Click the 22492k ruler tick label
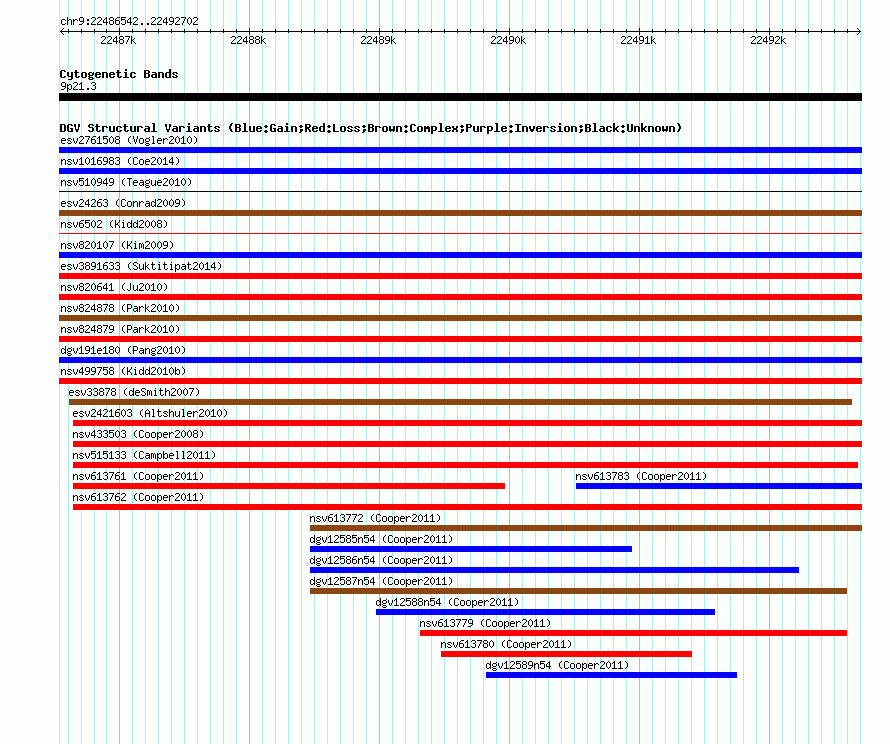The width and height of the screenshot is (890, 744). 768,40
